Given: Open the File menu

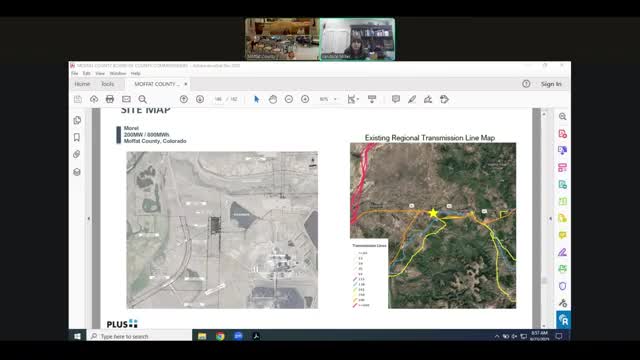Looking at the screenshot, I should [75, 73].
